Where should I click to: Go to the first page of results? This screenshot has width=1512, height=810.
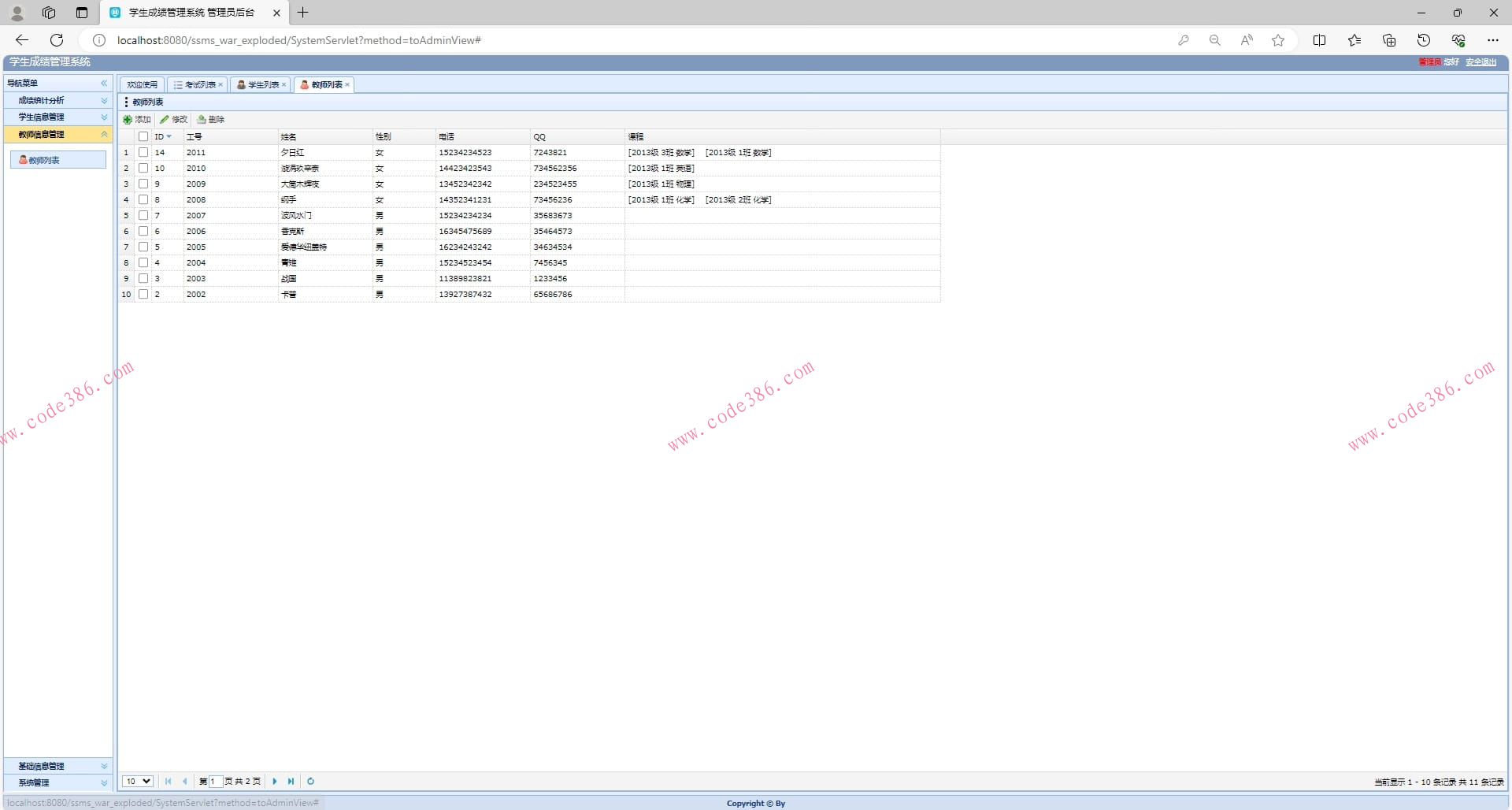coord(168,782)
